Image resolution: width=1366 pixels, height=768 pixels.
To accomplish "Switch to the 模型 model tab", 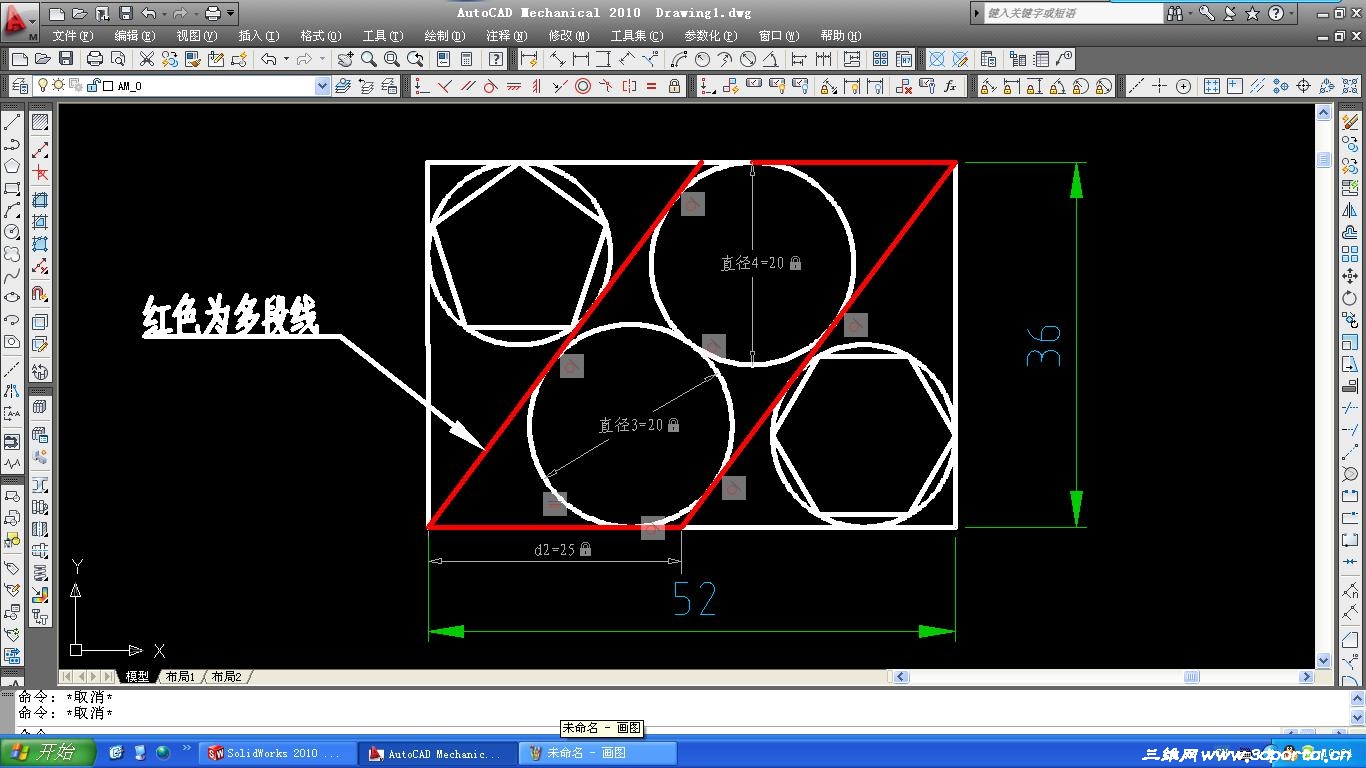I will tap(137, 677).
